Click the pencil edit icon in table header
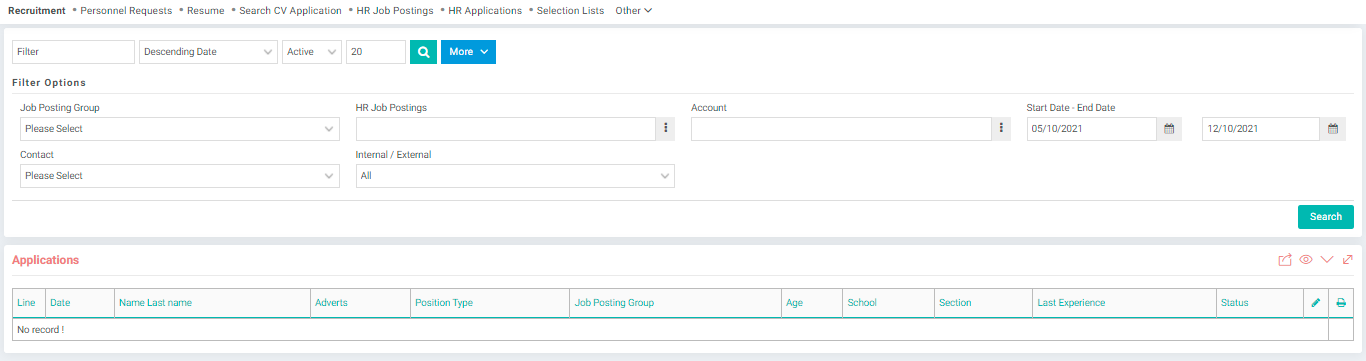Viewport: 1366px width, 361px height. [x=1316, y=303]
